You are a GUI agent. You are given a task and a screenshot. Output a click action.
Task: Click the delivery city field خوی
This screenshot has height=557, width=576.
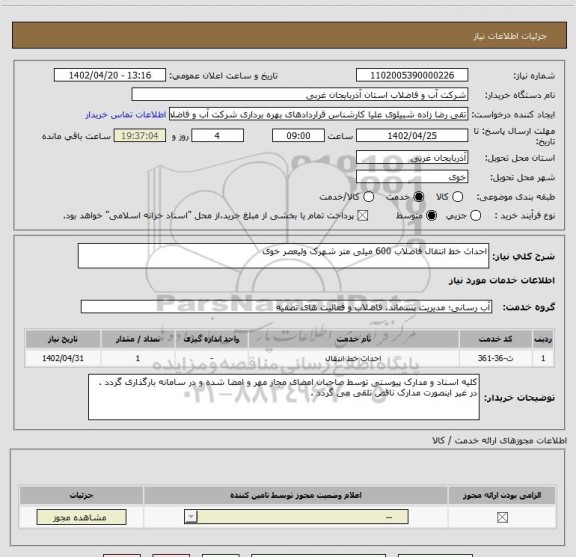412,177
